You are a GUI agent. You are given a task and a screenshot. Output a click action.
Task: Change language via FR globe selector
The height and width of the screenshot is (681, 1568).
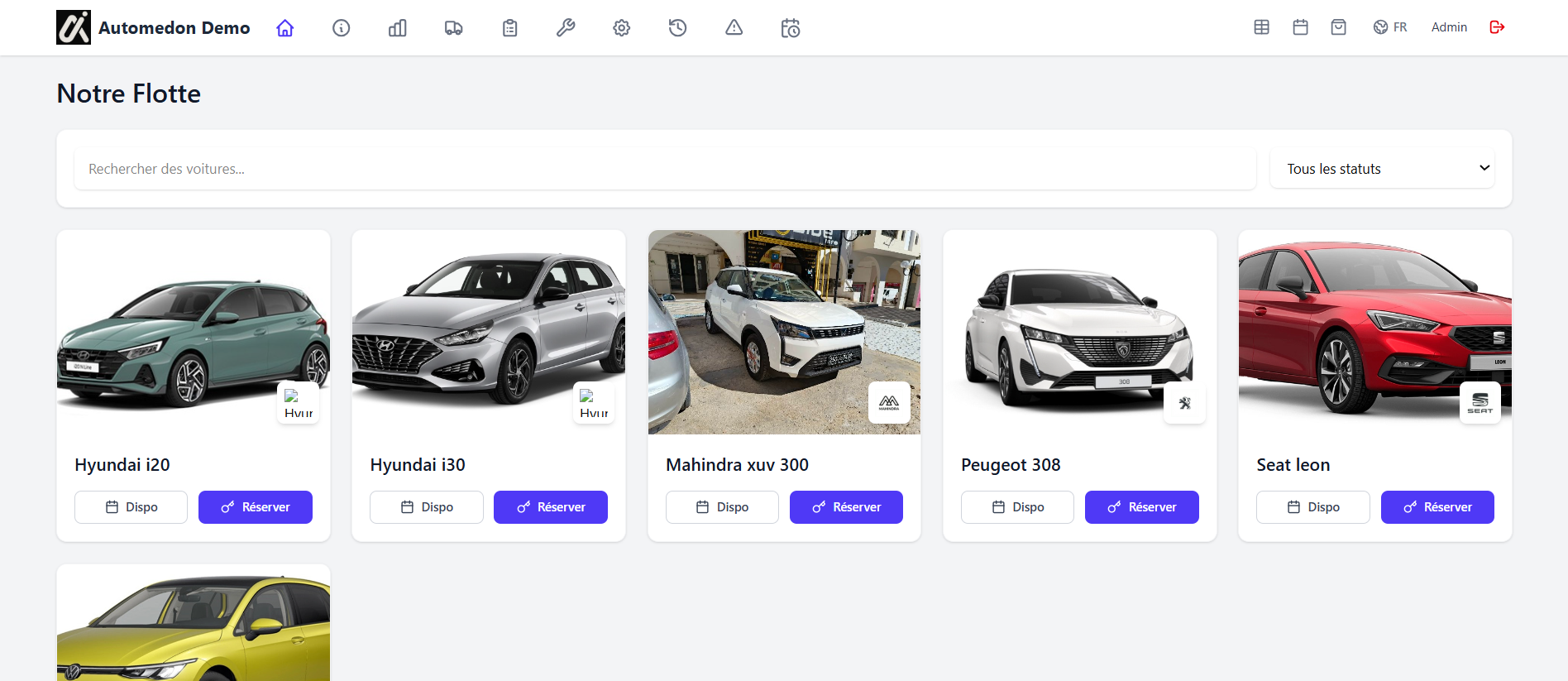[x=1390, y=27]
